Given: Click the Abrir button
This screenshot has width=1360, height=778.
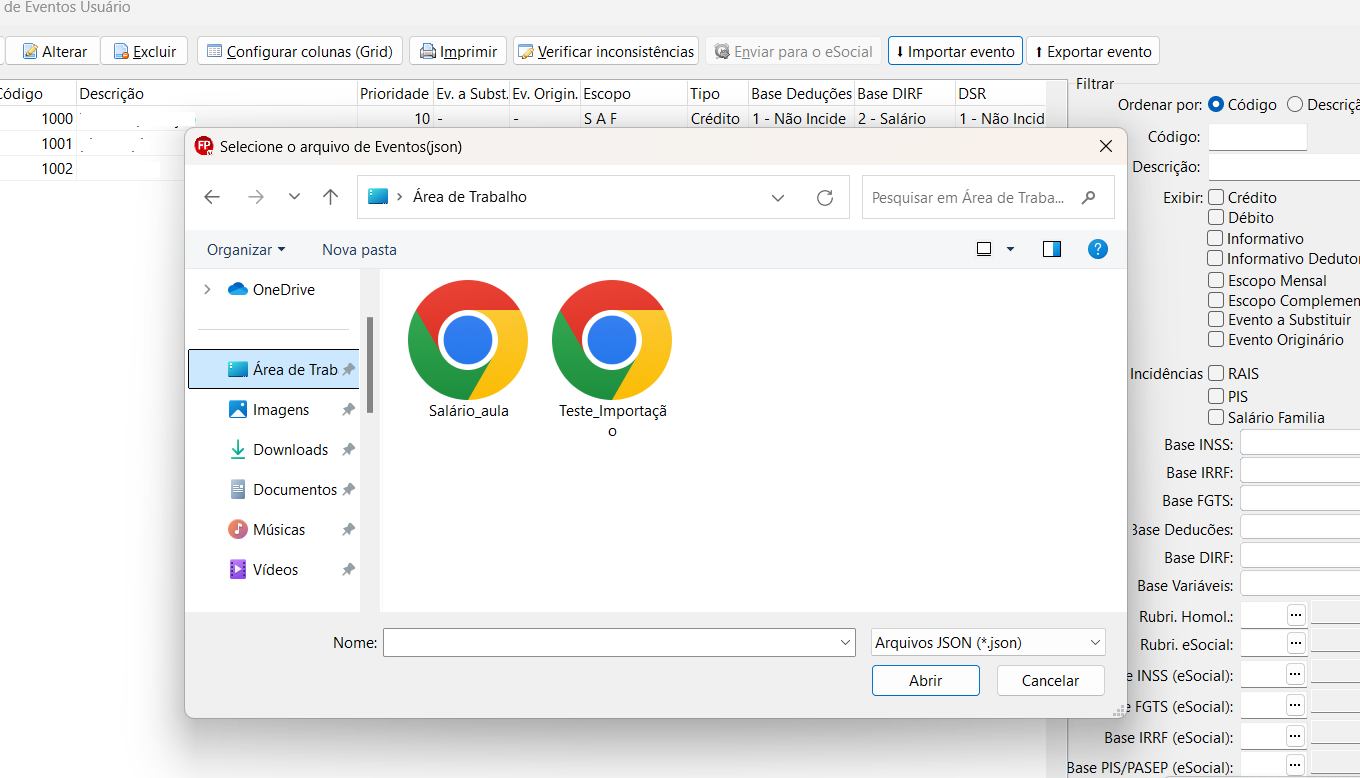Looking at the screenshot, I should click(925, 680).
